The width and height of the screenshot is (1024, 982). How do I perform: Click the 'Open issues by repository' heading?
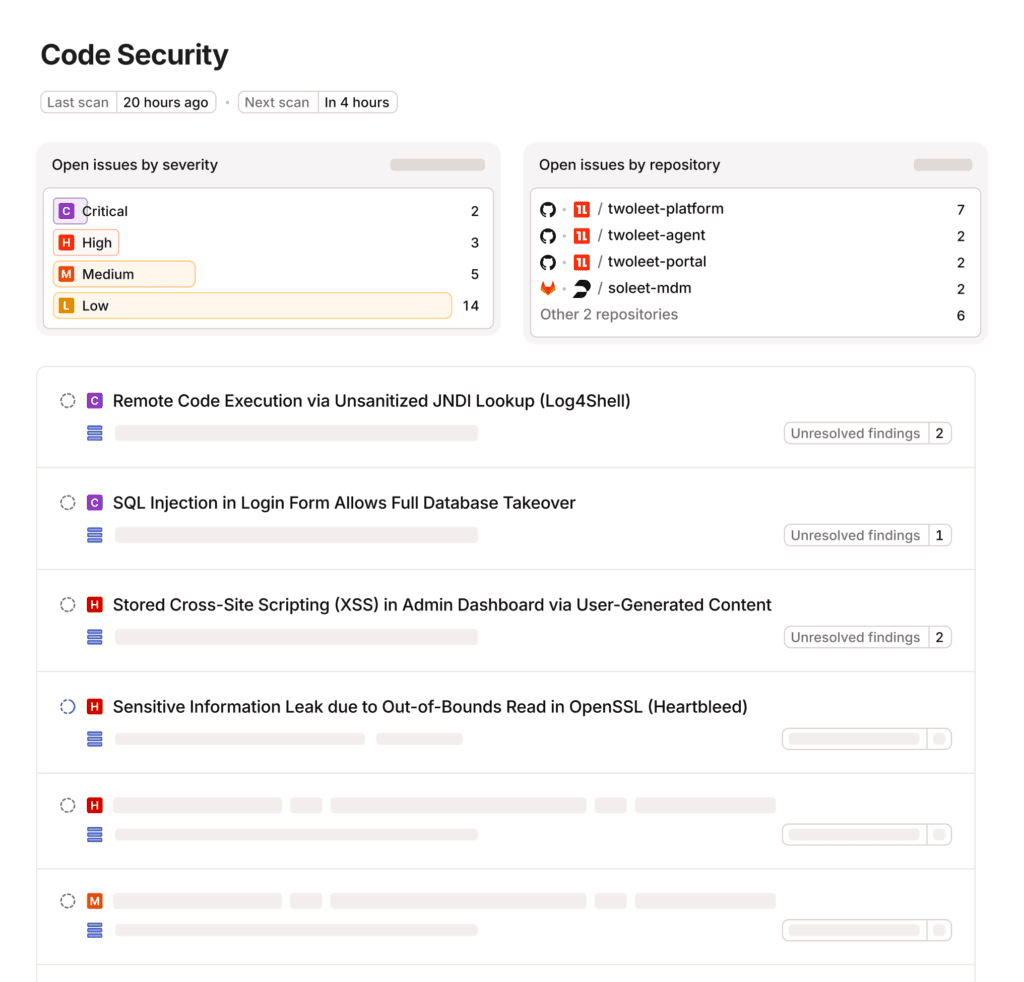[x=630, y=165]
